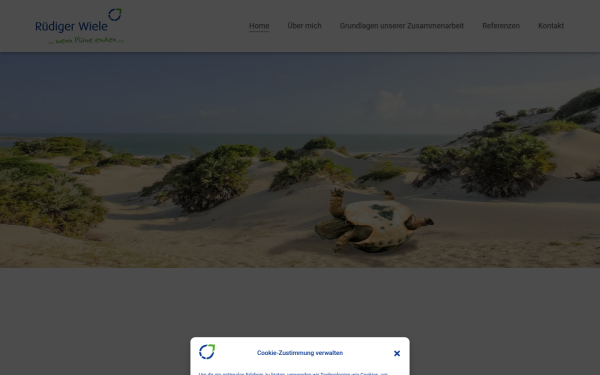Navigate to Referenzen
Image resolution: width=600 pixels, height=375 pixels.
click(501, 26)
